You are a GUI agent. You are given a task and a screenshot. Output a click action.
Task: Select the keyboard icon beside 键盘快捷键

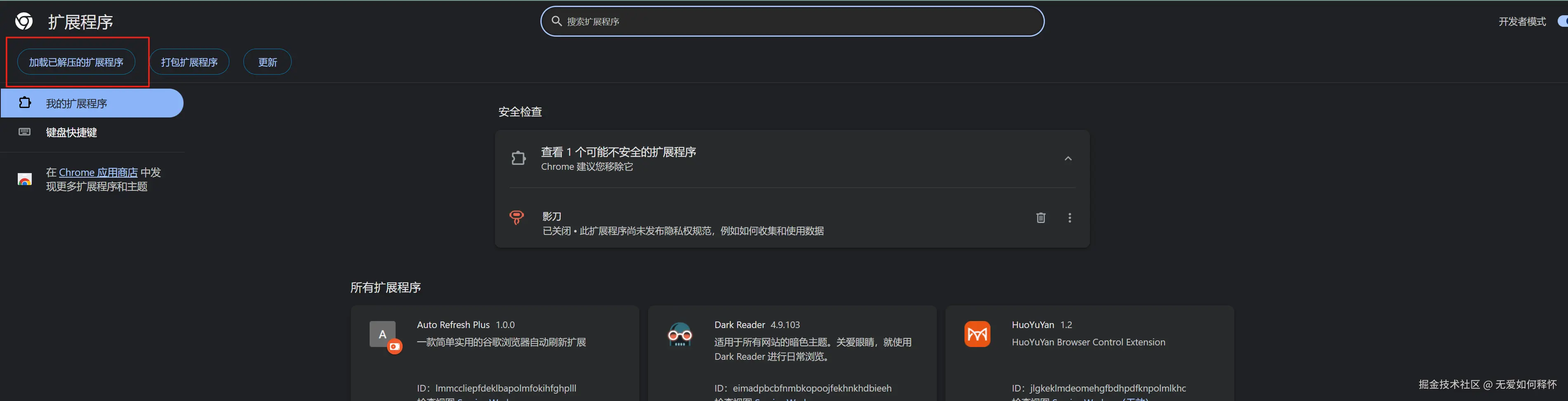tap(24, 131)
